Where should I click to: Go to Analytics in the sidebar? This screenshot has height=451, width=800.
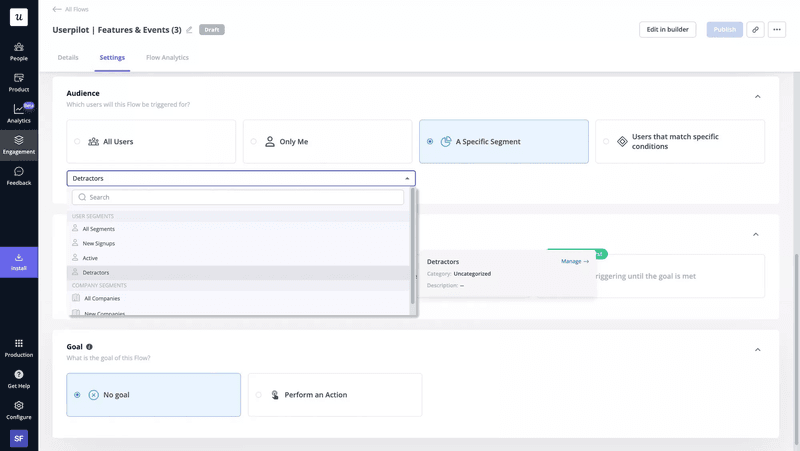(19, 113)
